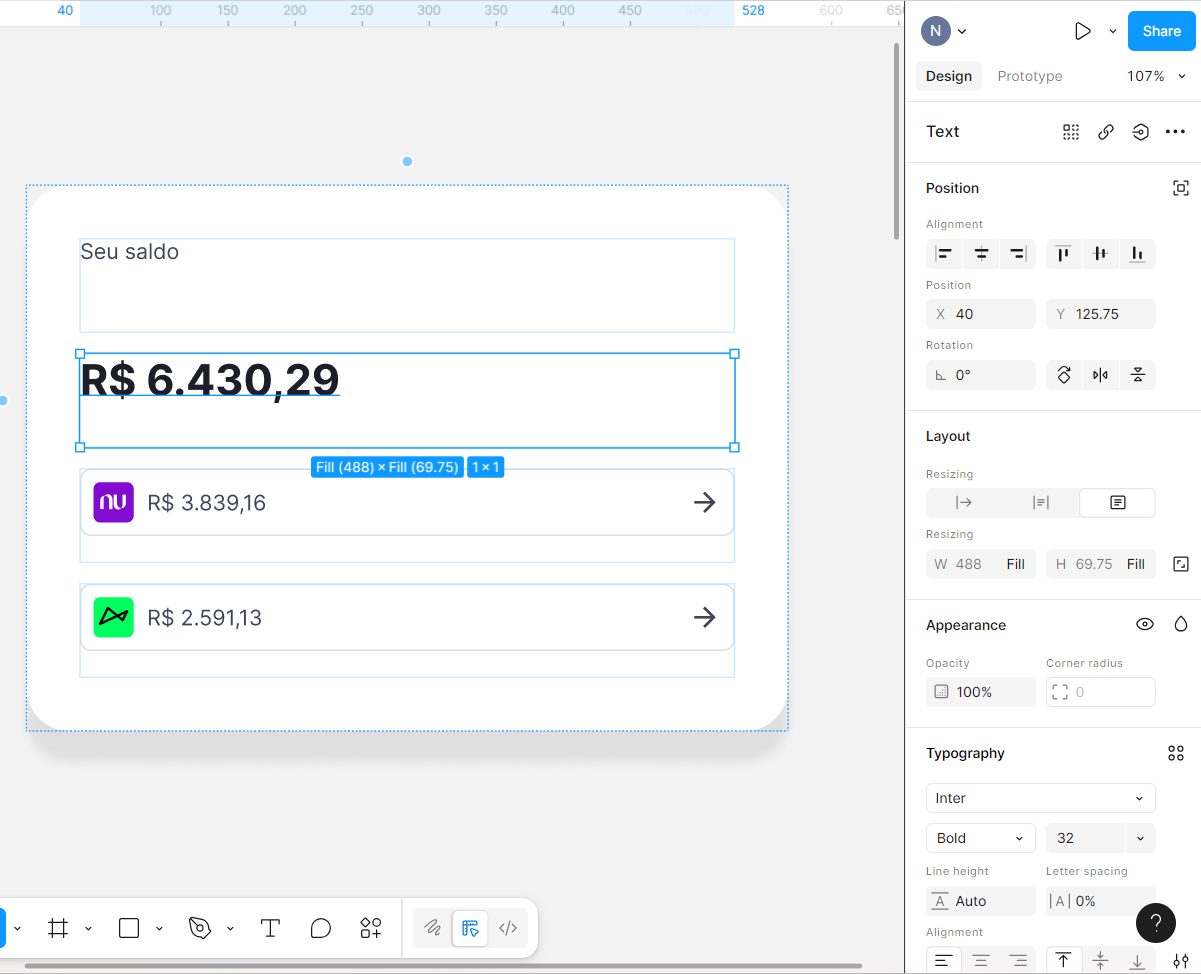Flip vertical icon
The height and width of the screenshot is (974, 1201).
tap(1137, 375)
